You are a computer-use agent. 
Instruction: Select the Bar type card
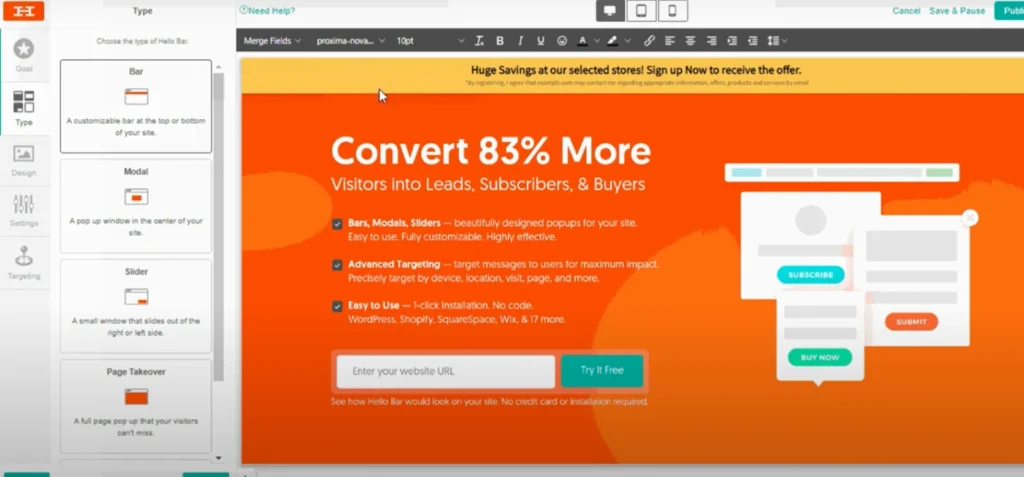point(136,106)
